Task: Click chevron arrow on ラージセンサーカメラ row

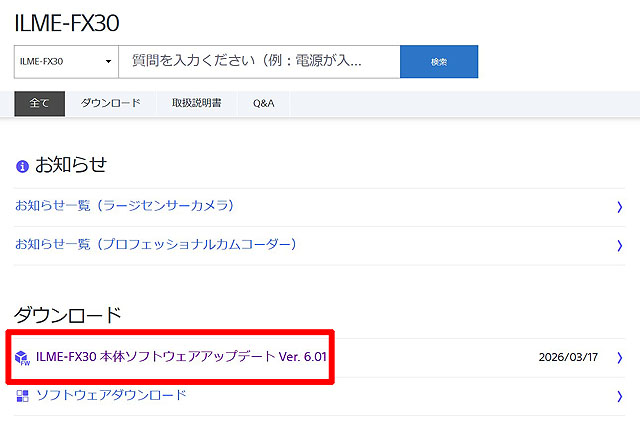Action: (x=619, y=207)
